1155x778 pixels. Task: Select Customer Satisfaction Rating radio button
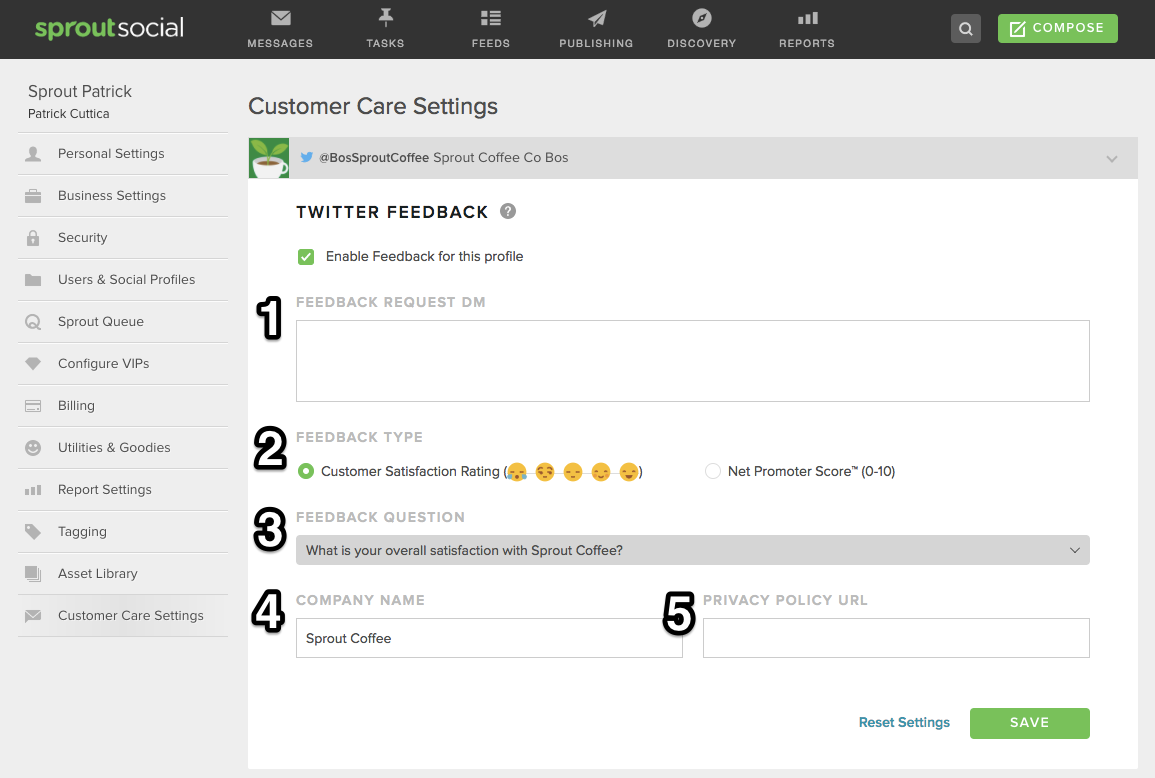coord(306,471)
